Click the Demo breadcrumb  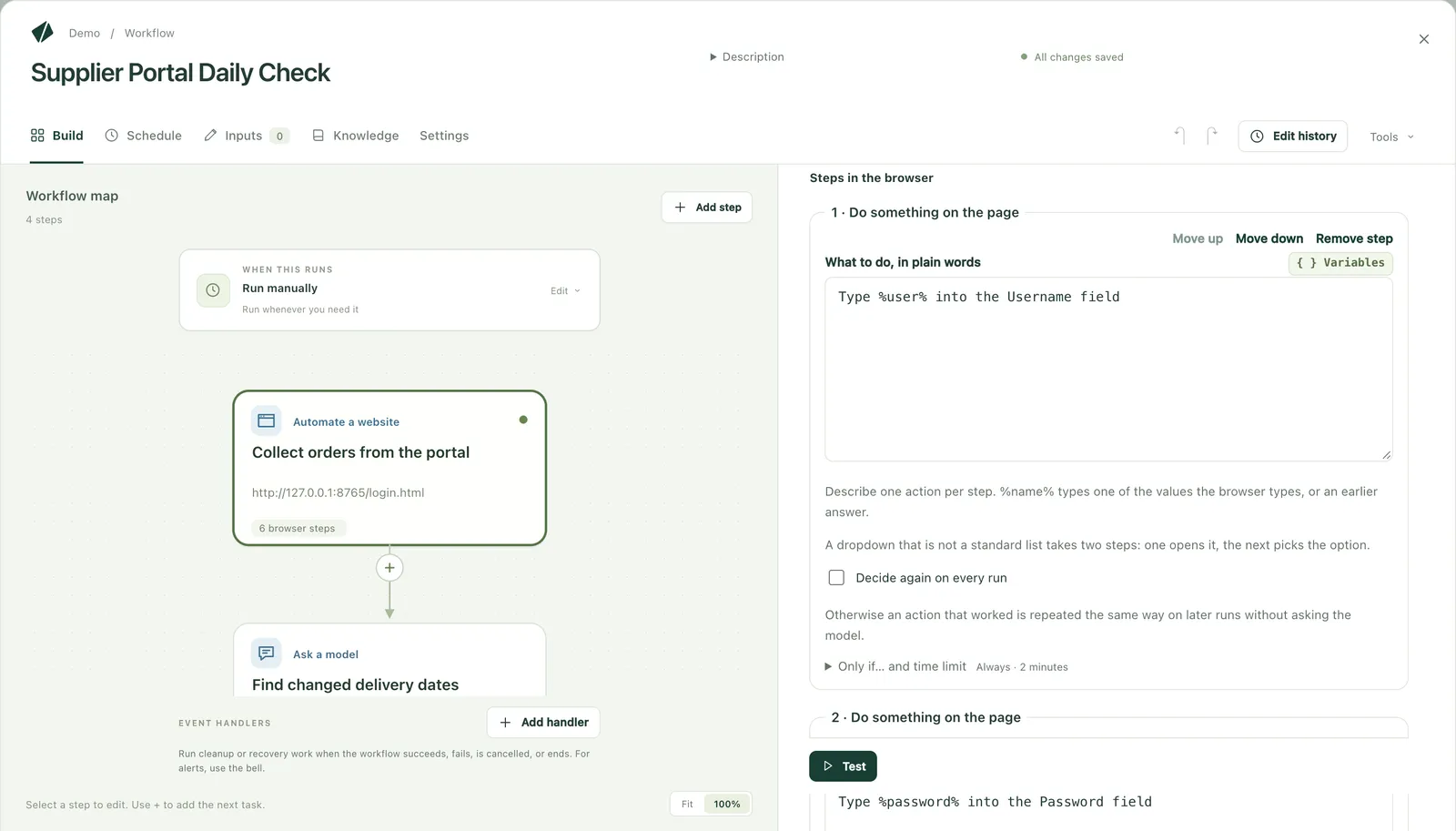coord(85,33)
